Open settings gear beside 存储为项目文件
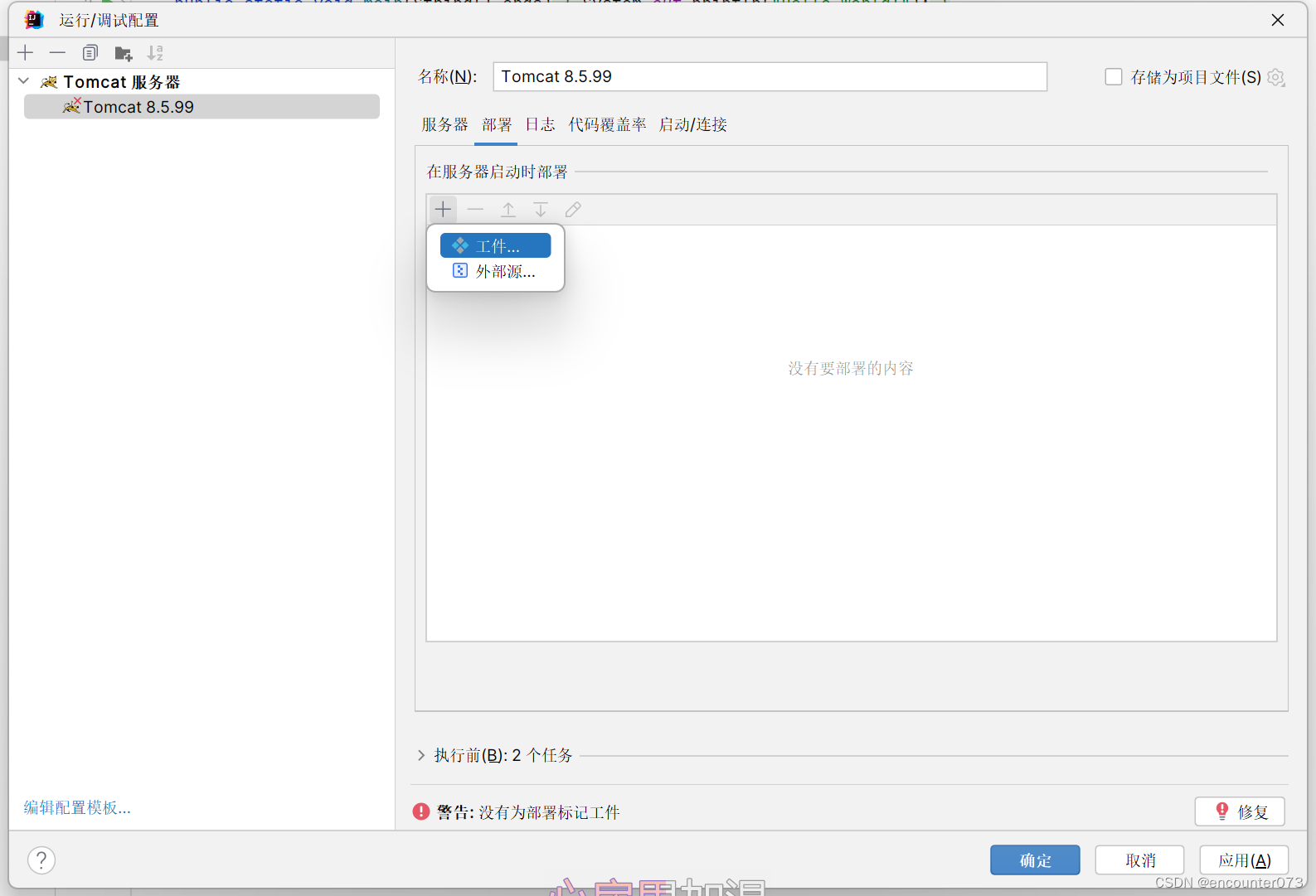The width and height of the screenshot is (1316, 896). (x=1276, y=77)
